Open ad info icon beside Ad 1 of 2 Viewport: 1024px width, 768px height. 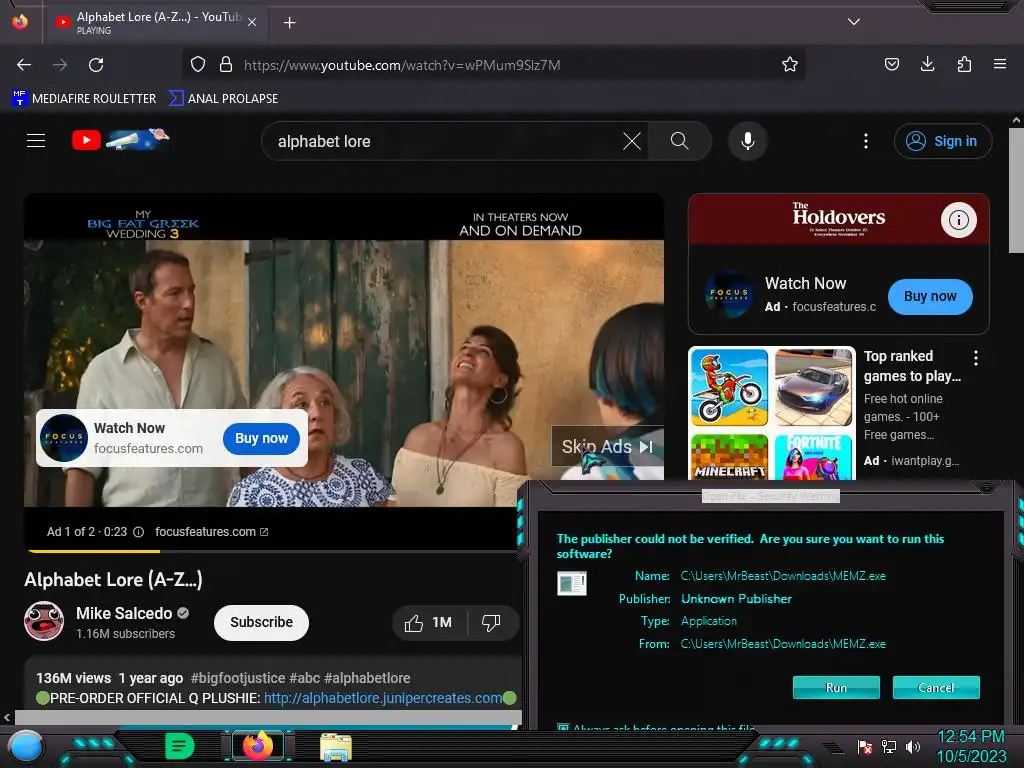(x=138, y=532)
